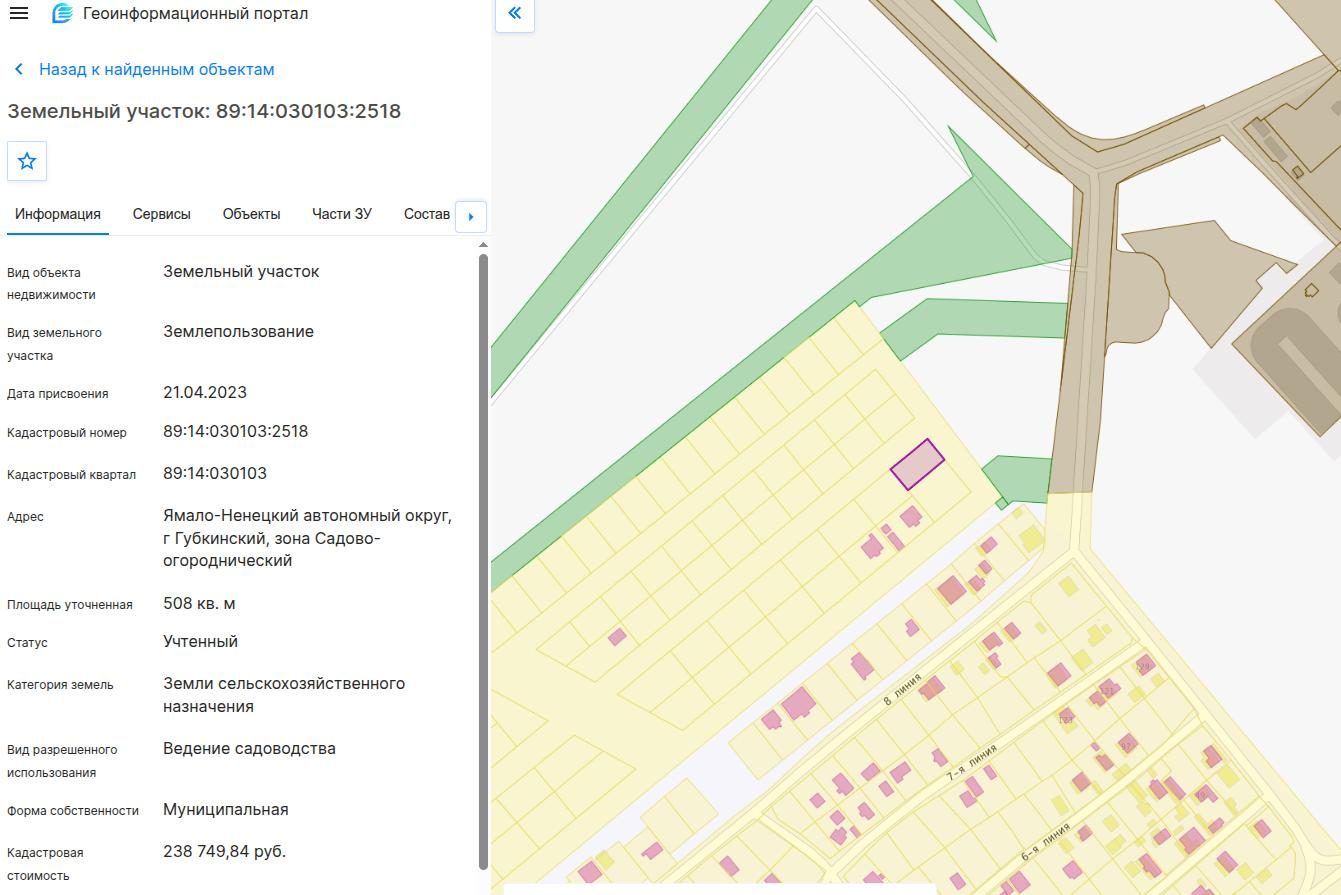
Task: Go back via Назад к найденным объектам
Action: 156,69
